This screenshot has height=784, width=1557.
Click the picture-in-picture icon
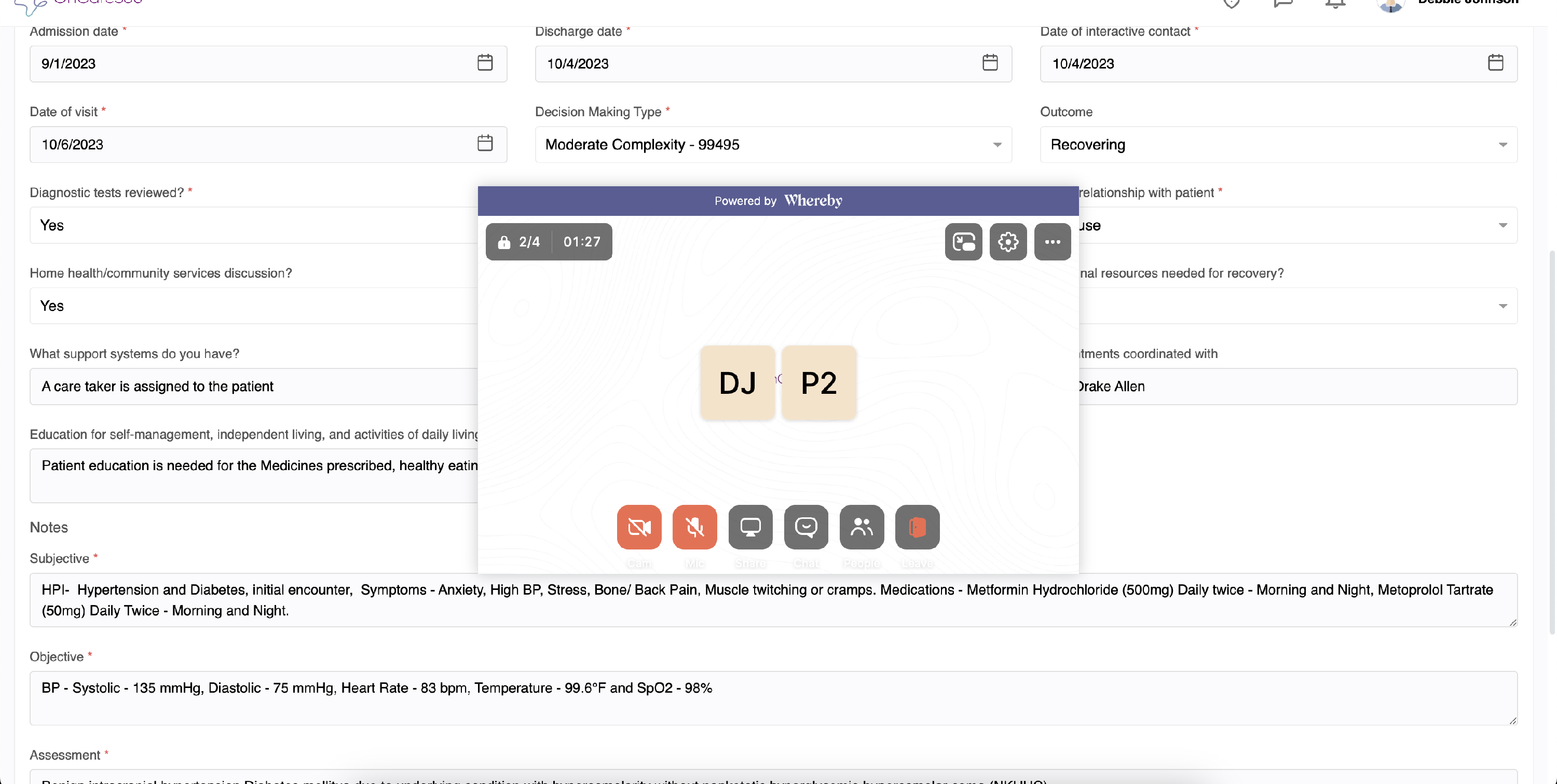tap(963, 242)
